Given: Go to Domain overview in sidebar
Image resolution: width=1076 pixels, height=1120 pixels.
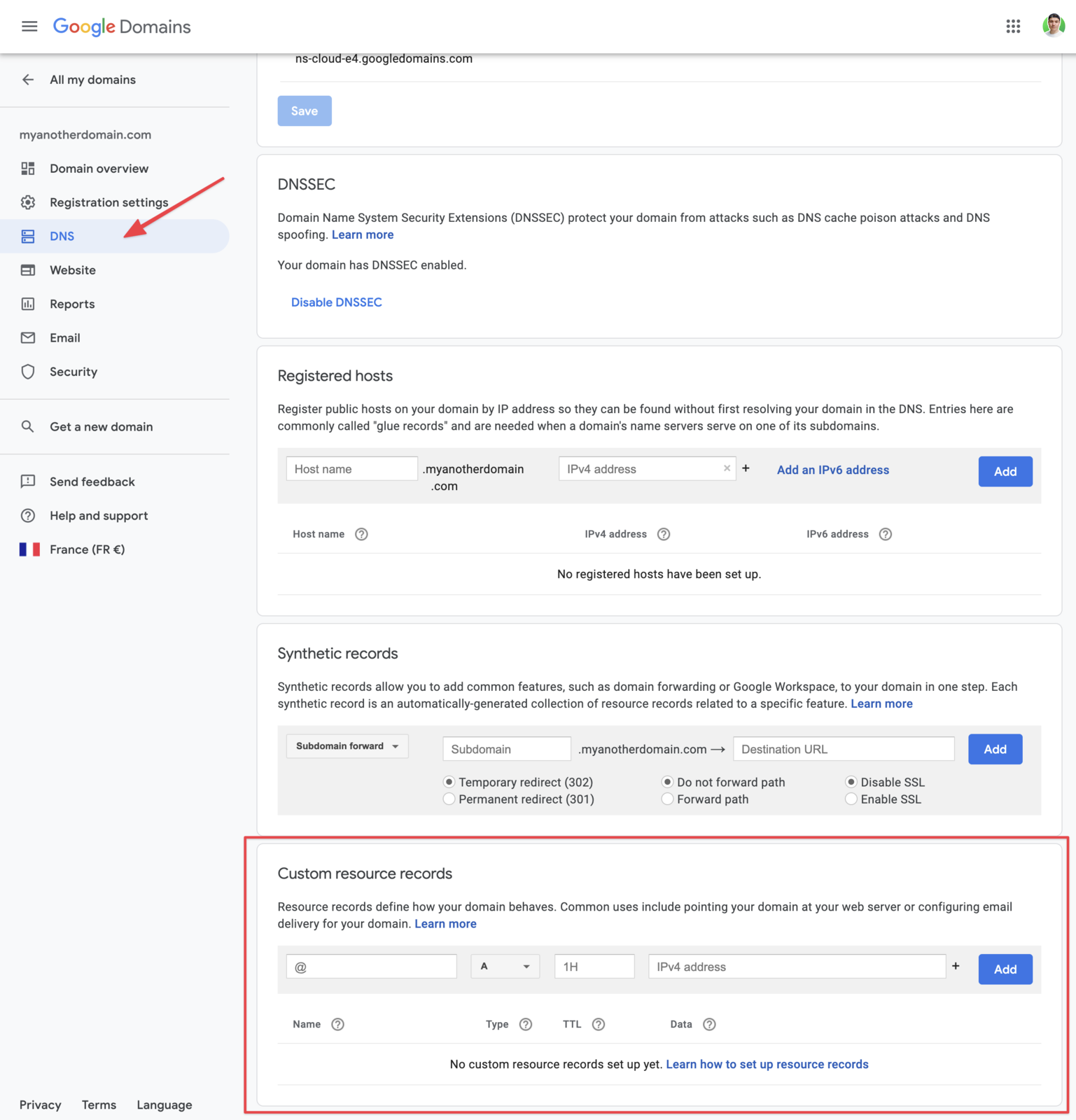Looking at the screenshot, I should point(99,169).
